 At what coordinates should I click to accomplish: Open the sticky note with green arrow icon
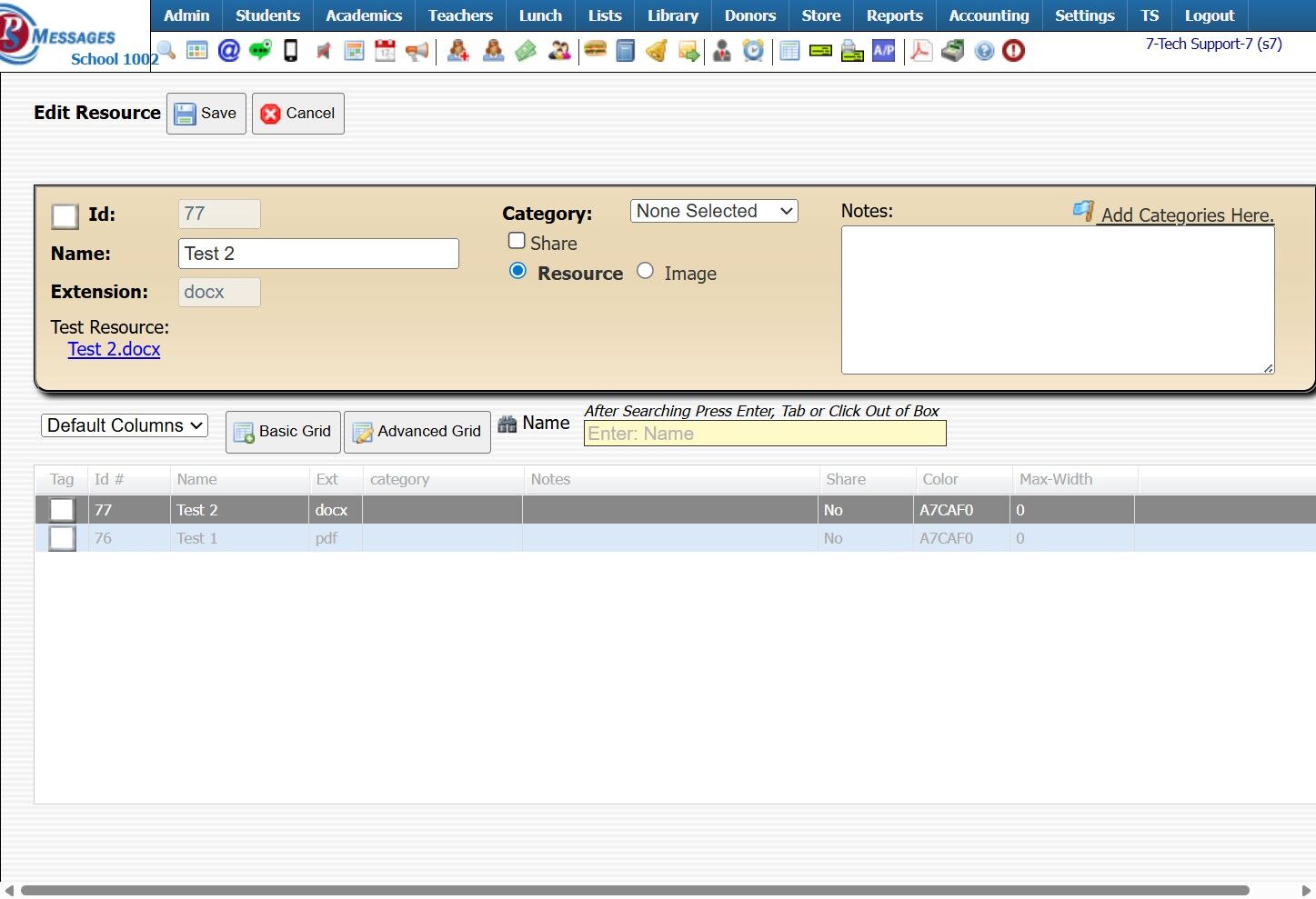[x=688, y=51]
